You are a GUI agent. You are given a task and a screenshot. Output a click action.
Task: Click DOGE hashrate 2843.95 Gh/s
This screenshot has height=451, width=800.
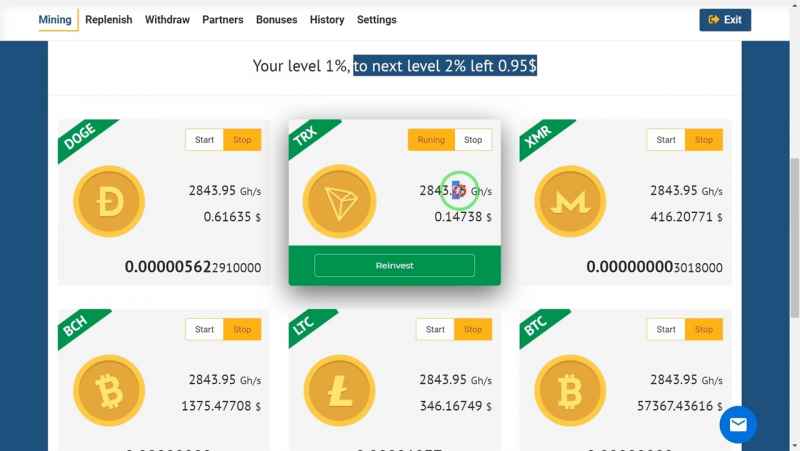click(225, 191)
